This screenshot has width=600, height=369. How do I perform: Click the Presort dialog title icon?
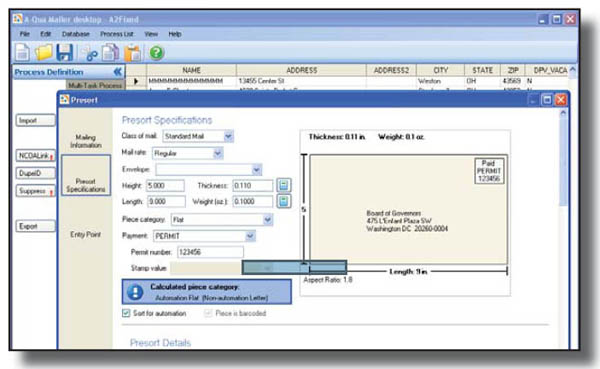64,100
